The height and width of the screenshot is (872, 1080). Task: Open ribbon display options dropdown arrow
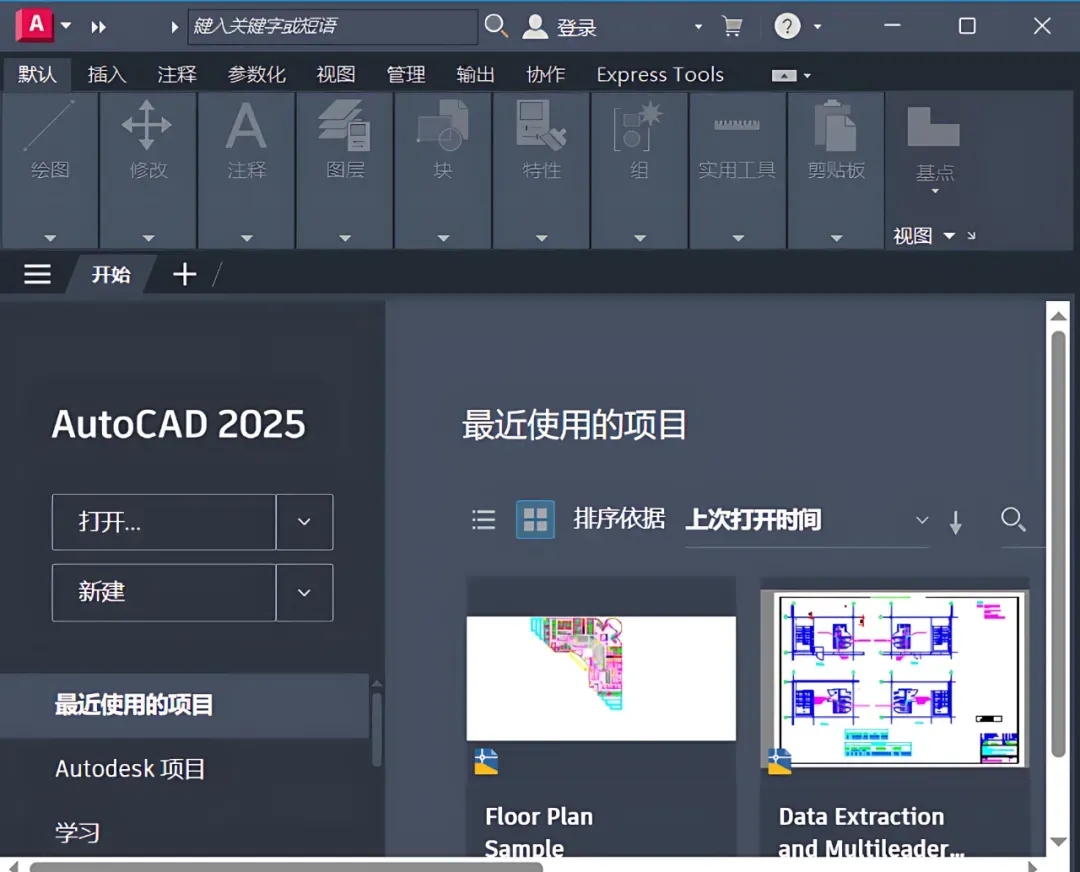point(807,76)
